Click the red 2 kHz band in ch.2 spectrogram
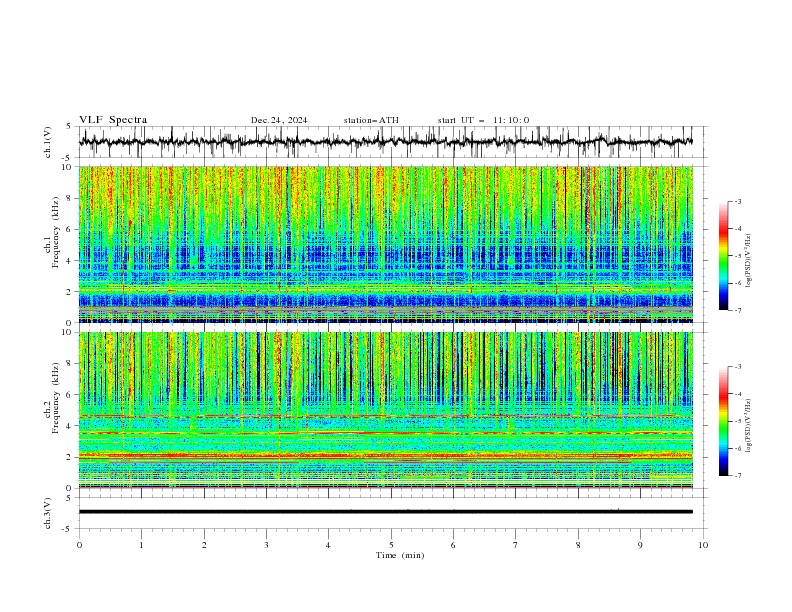 coord(386,456)
